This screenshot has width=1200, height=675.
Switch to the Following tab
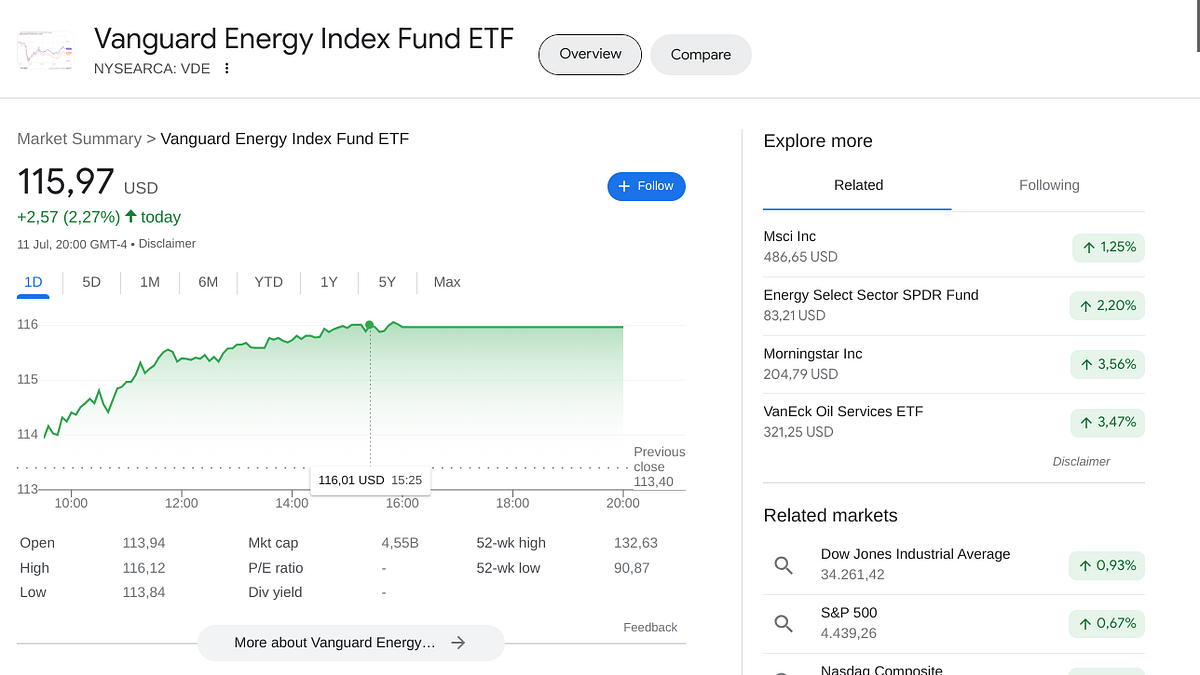[1049, 185]
